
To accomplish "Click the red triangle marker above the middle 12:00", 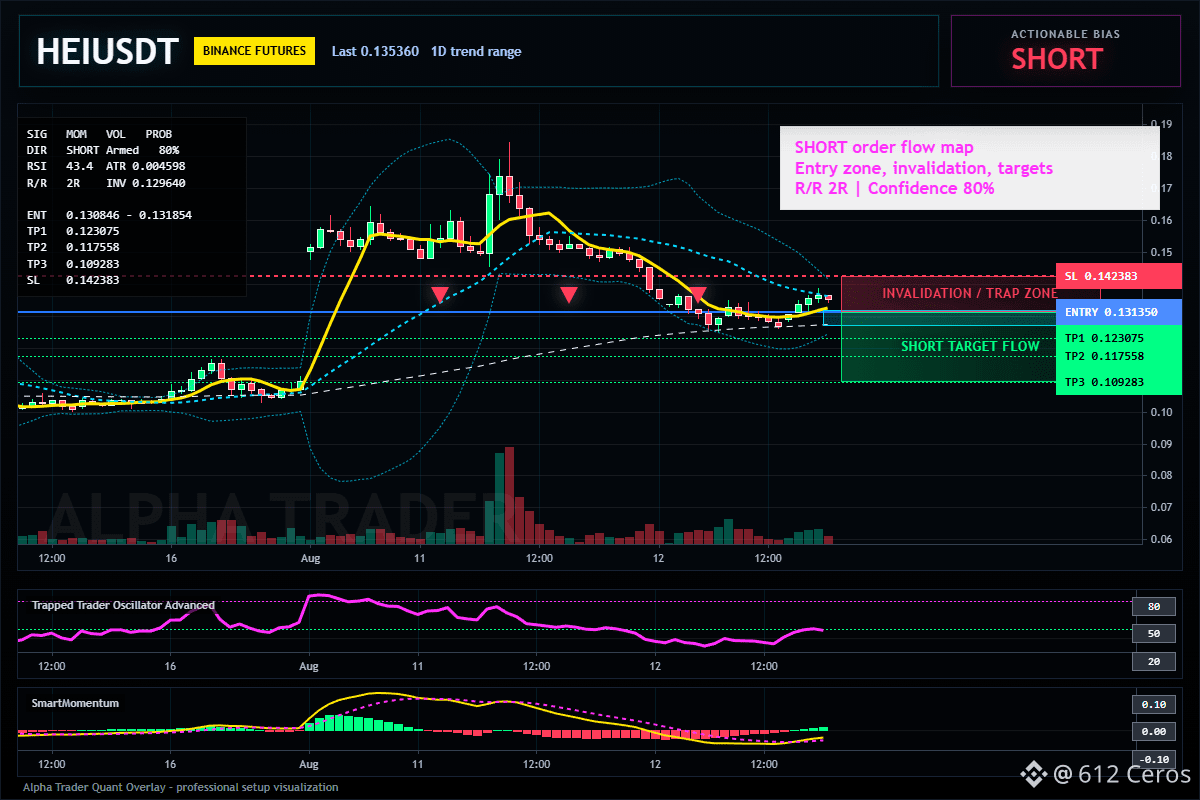I will coord(568,294).
